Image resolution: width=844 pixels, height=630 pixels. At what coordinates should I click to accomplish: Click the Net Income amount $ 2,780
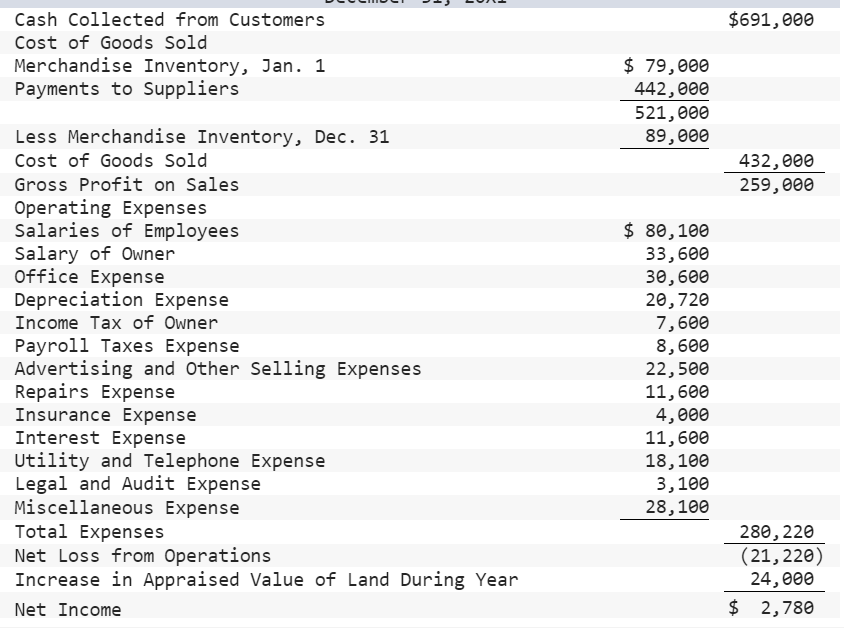tap(775, 608)
